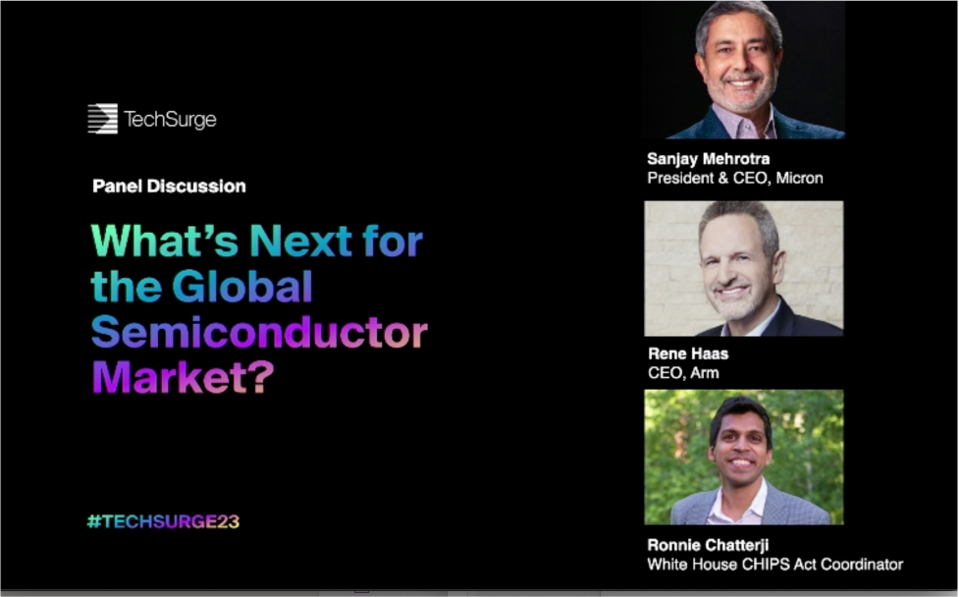Open Ronnie Chatterji's headshot photo

pyautogui.click(x=744, y=457)
